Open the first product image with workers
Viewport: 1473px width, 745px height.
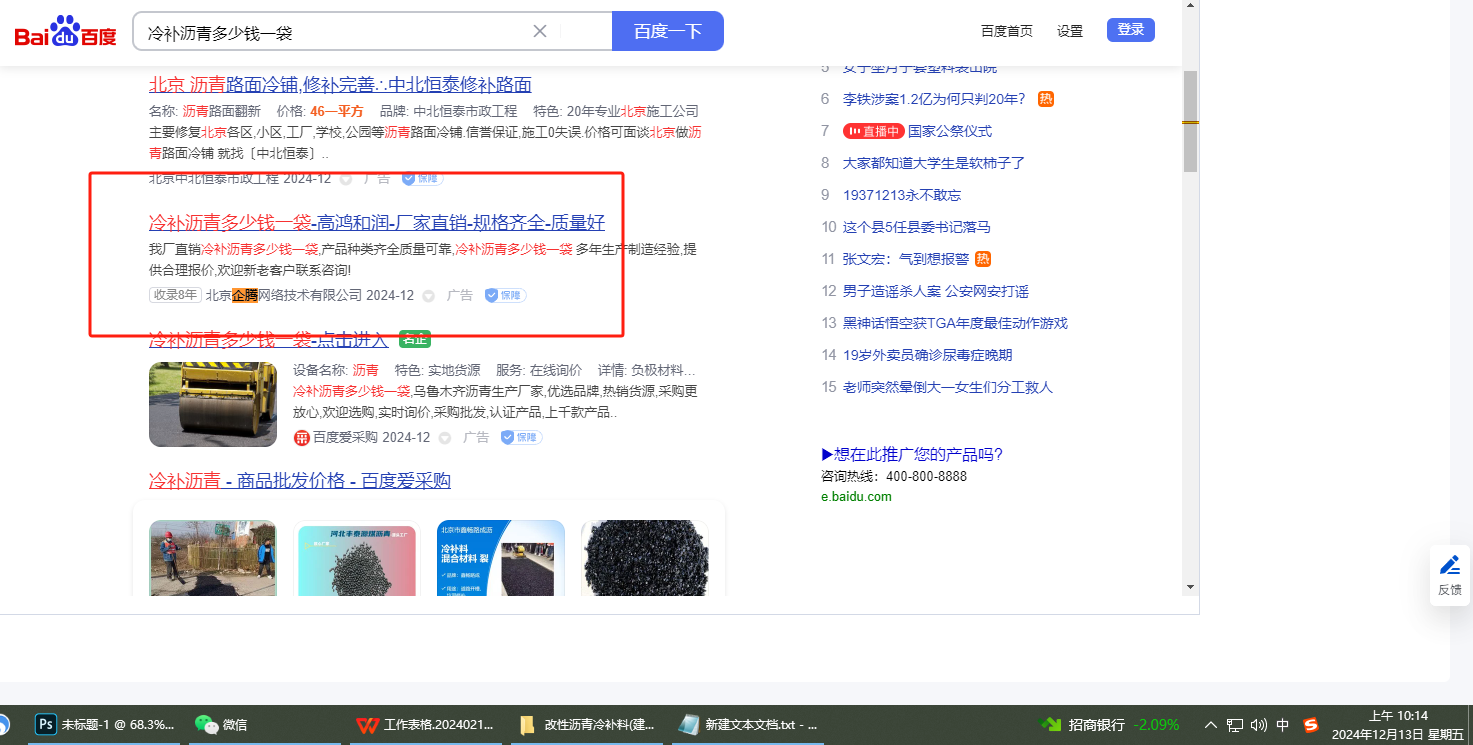click(x=213, y=558)
